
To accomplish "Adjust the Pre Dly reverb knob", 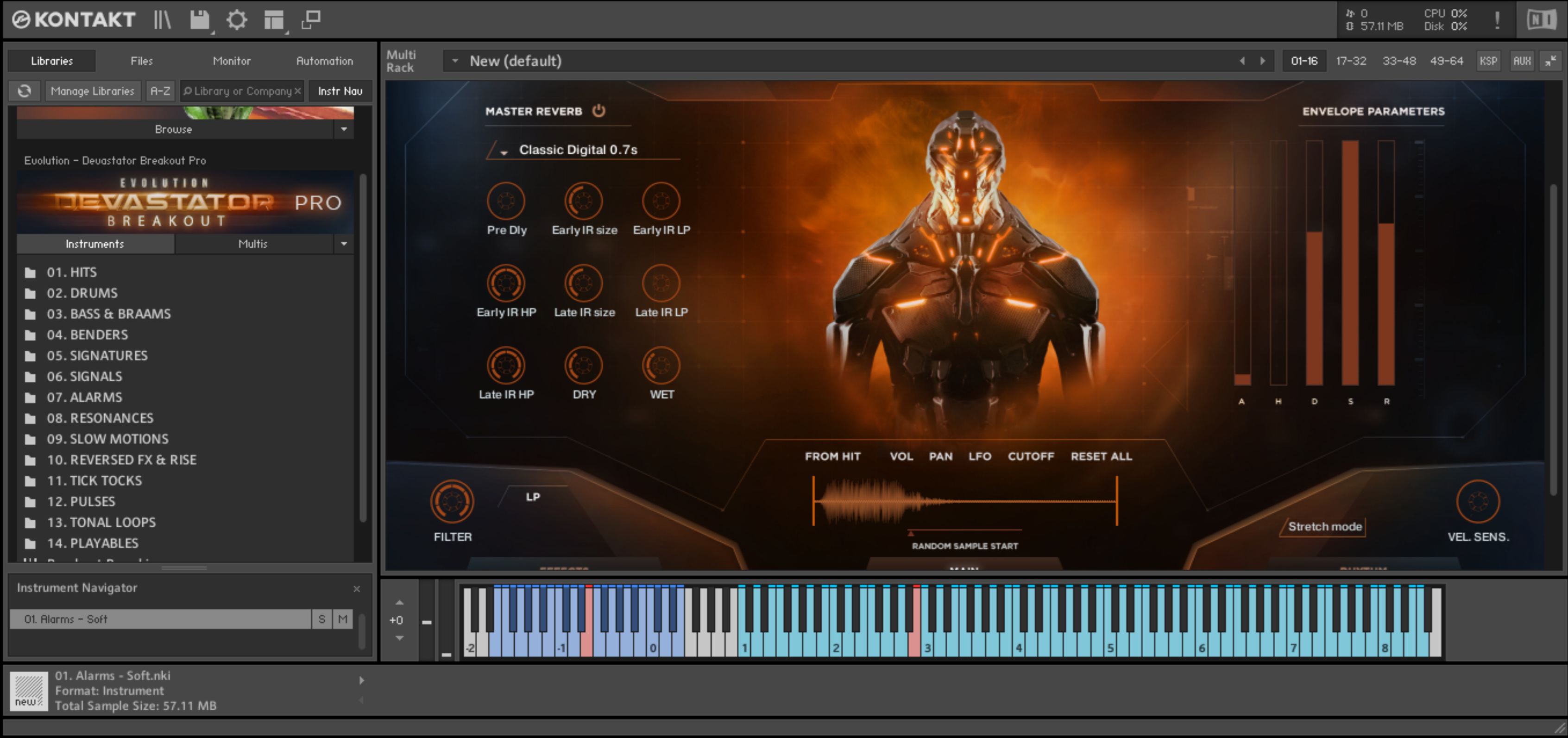I will tap(506, 202).
